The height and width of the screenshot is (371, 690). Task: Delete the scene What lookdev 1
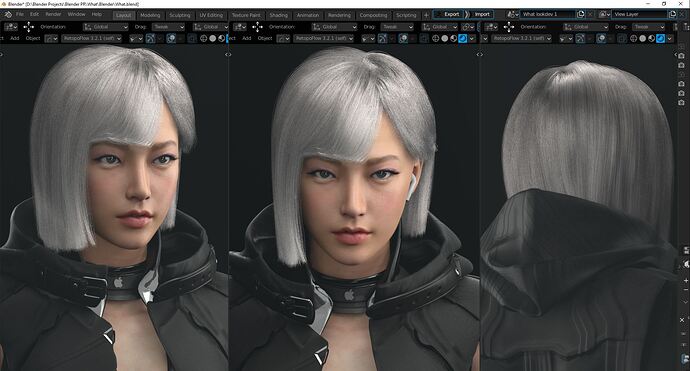point(590,14)
